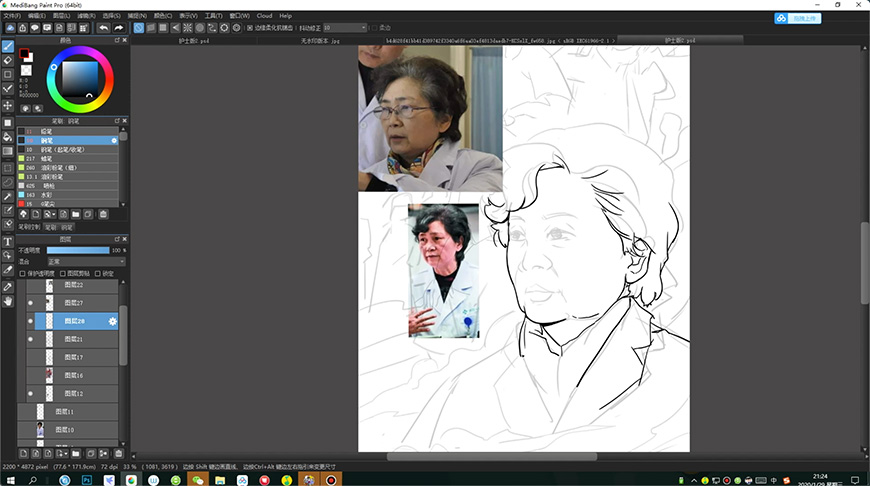Image resolution: width=870 pixels, height=486 pixels.
Task: Enable circle snap guide icon
Action: tap(200, 28)
